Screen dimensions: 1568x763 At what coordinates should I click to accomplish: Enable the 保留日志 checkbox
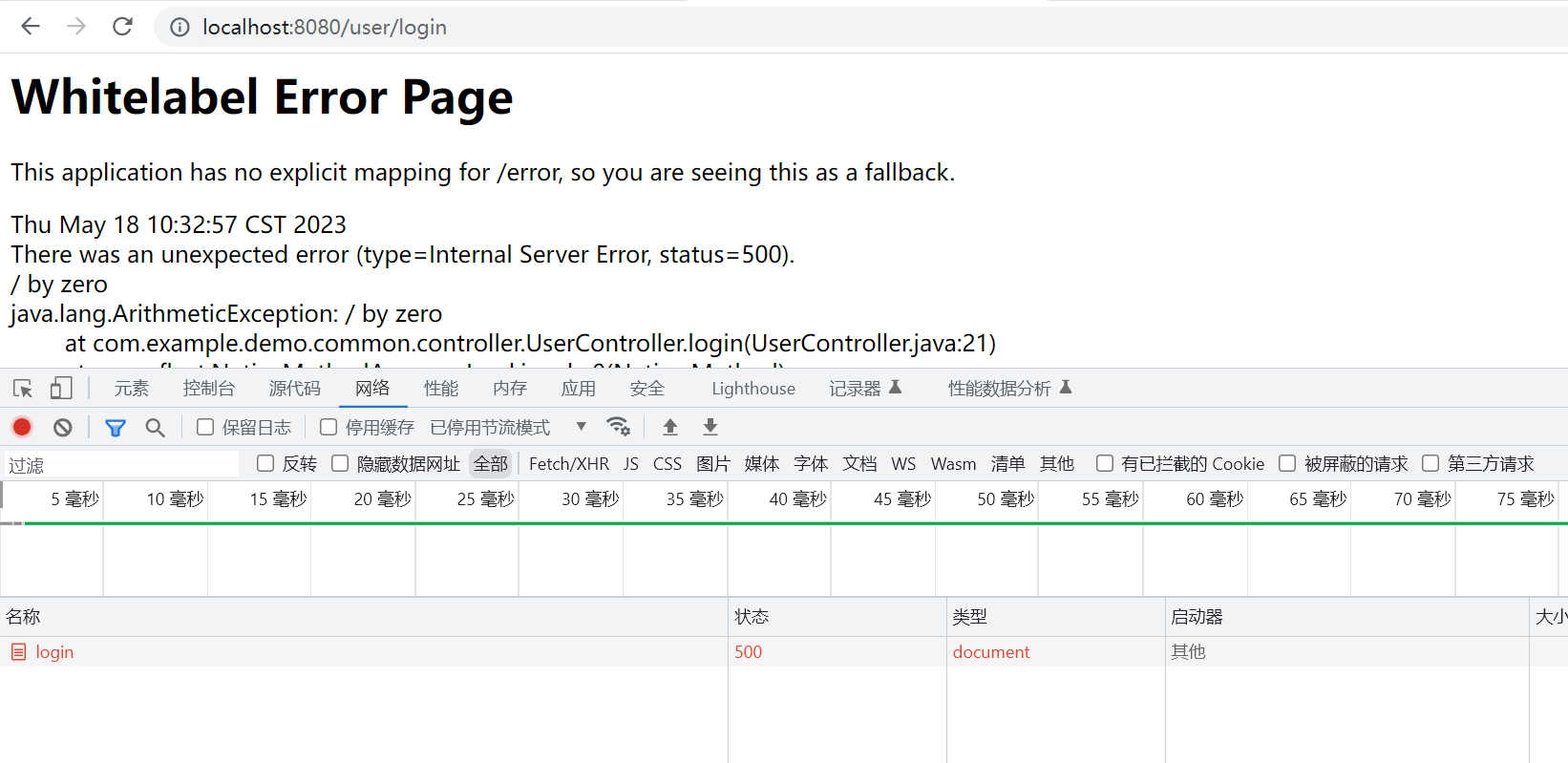tap(205, 427)
